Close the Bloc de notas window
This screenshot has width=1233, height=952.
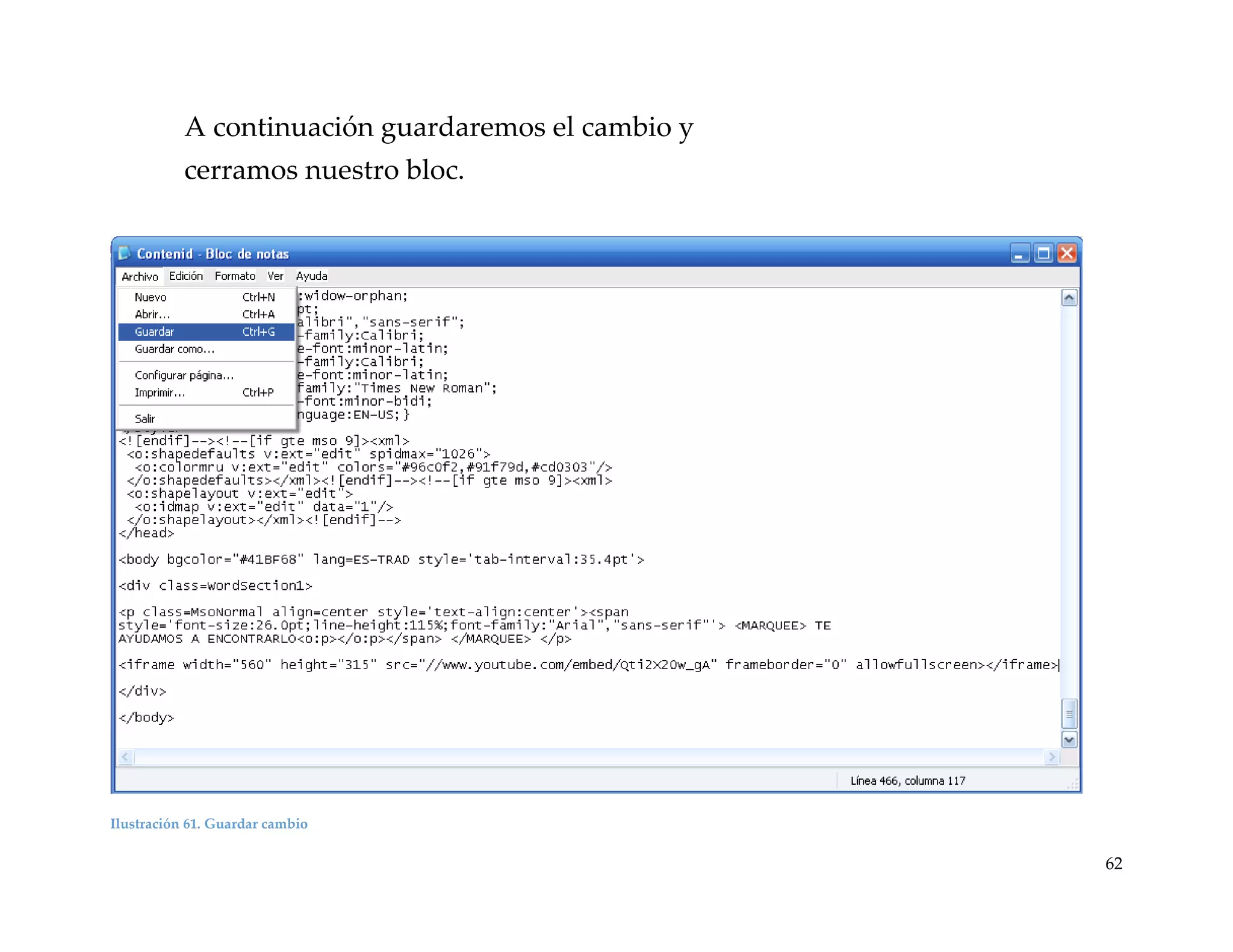click(1067, 254)
